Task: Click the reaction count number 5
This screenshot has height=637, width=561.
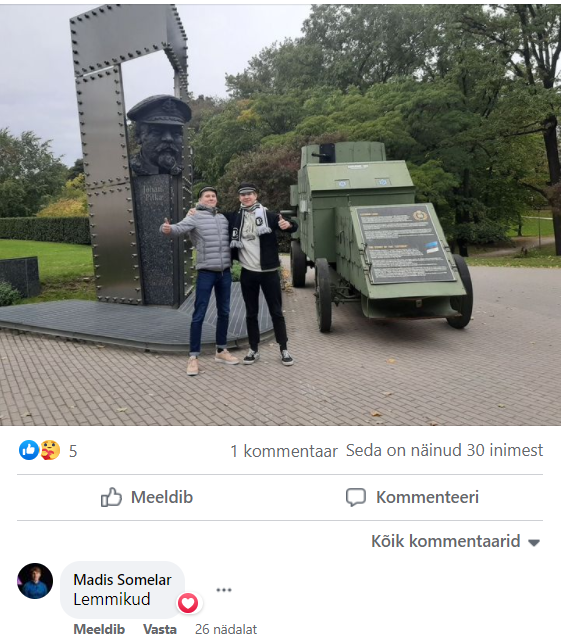Action: pyautogui.click(x=73, y=451)
